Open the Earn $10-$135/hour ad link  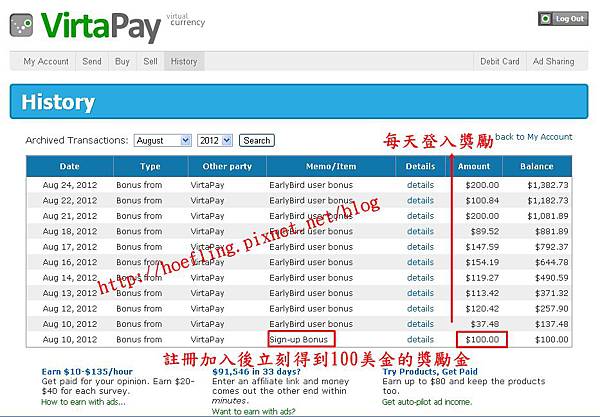(87, 371)
